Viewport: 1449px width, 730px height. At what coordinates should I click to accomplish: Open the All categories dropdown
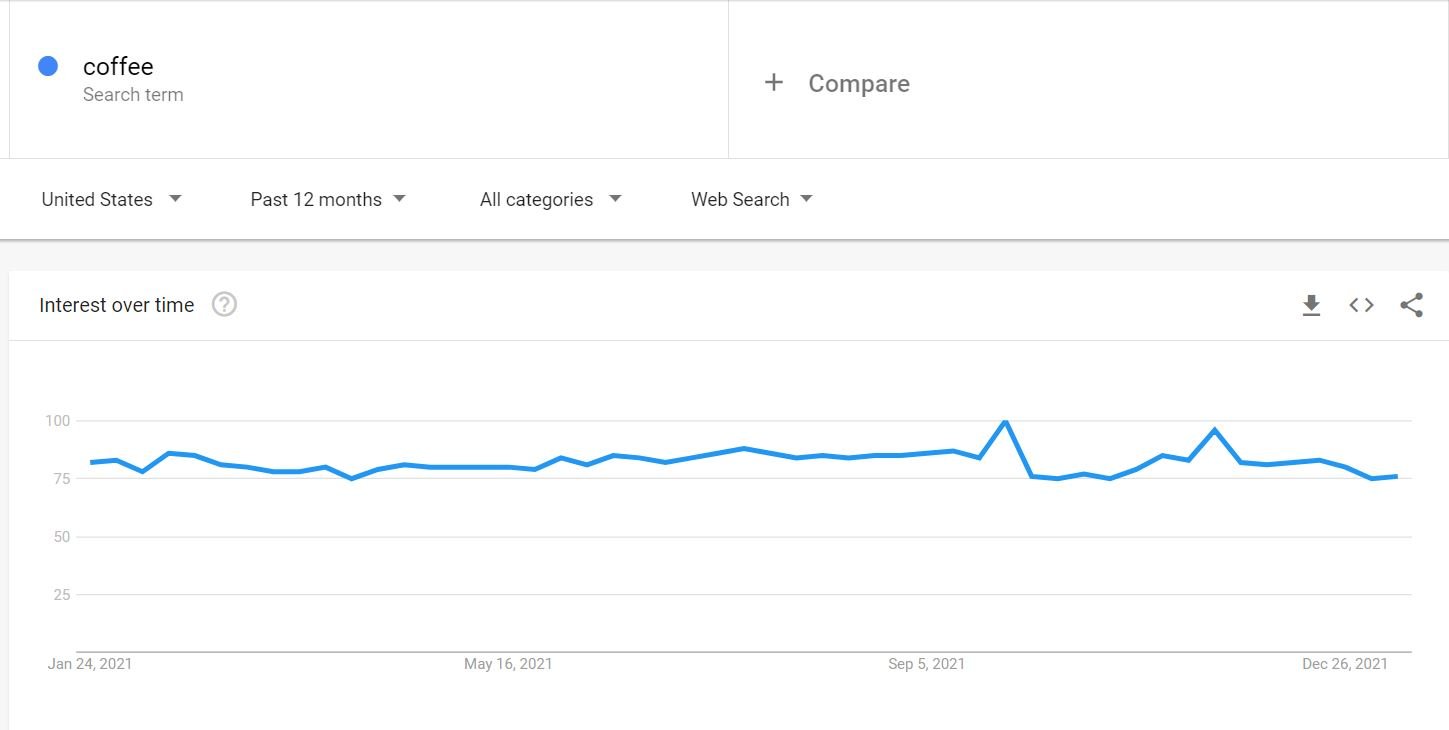(551, 199)
